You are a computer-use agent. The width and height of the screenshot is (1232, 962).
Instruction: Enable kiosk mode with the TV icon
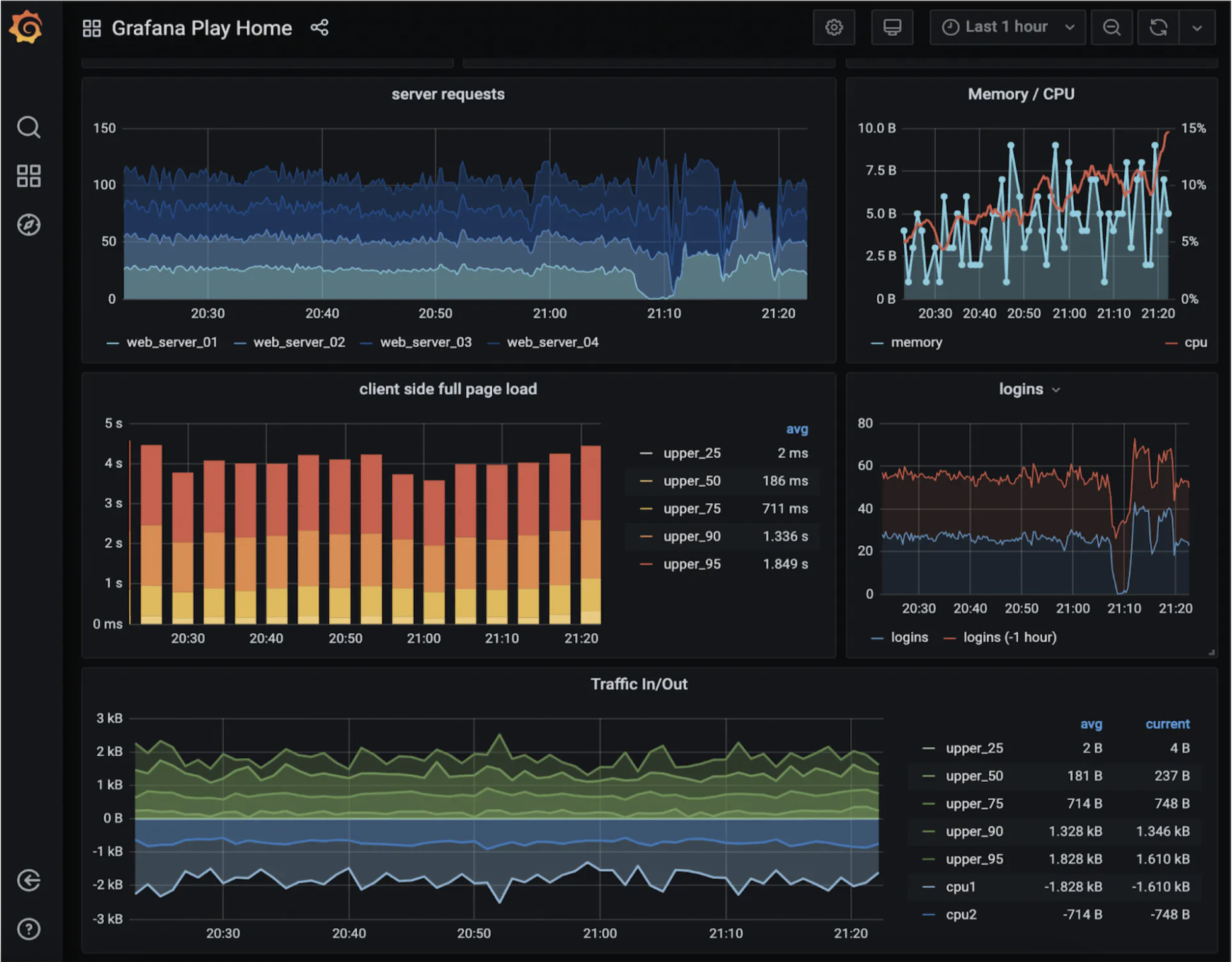(x=892, y=27)
